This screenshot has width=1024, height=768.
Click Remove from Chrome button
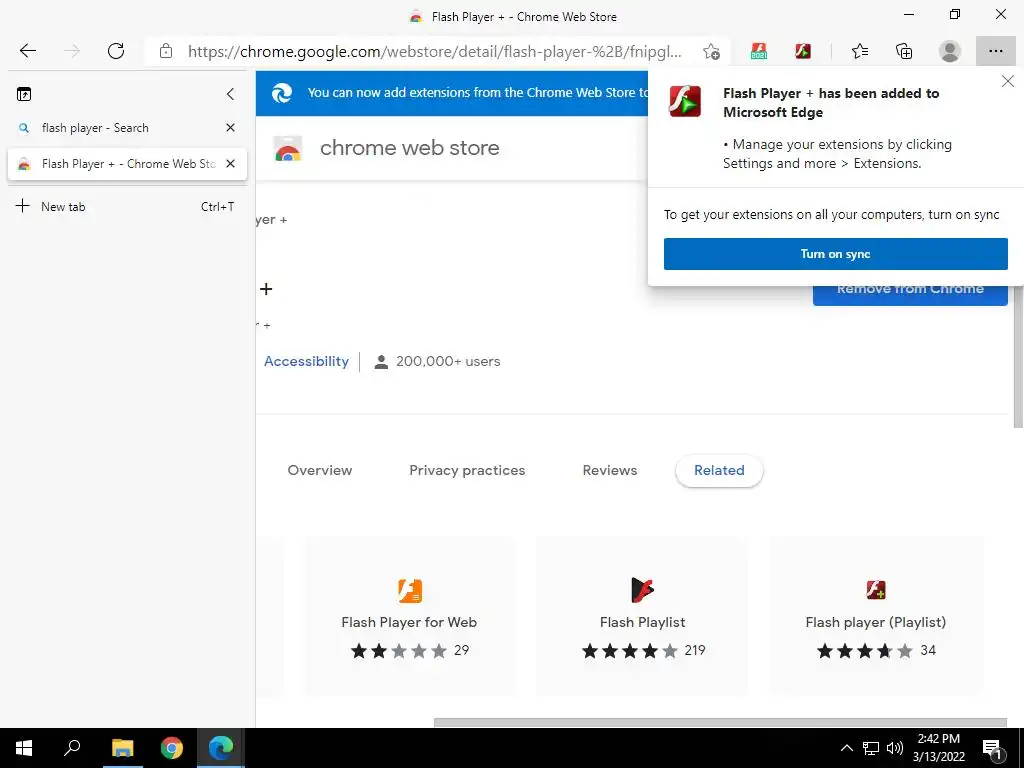point(910,295)
